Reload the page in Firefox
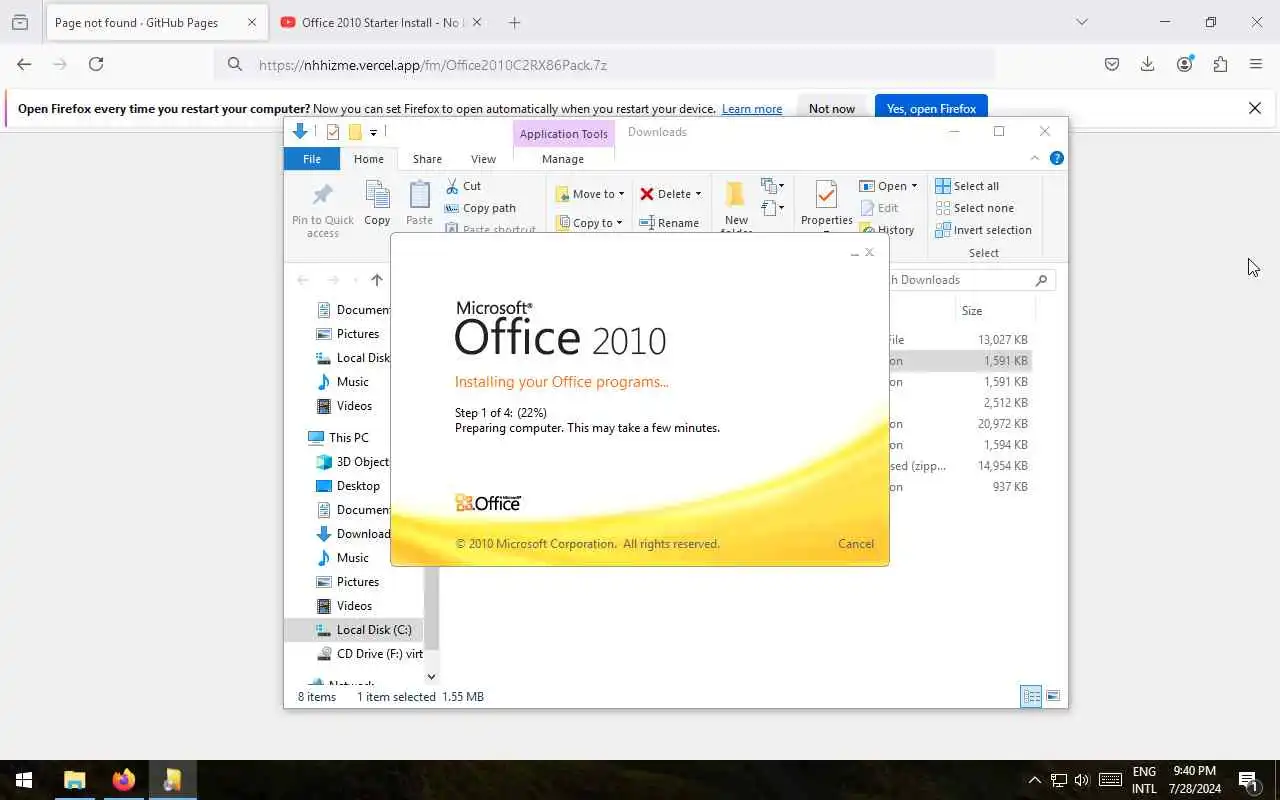This screenshot has height=800, width=1280. click(x=96, y=64)
